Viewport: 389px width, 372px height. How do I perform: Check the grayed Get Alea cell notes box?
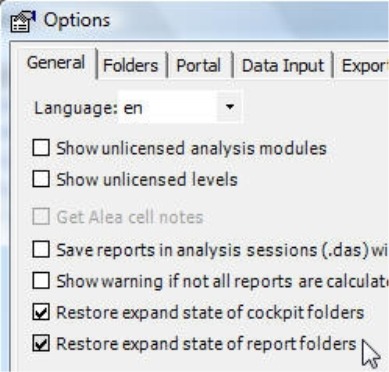pos(41,217)
